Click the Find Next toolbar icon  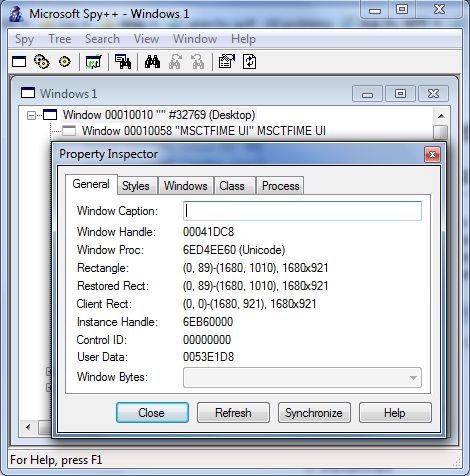click(175, 62)
